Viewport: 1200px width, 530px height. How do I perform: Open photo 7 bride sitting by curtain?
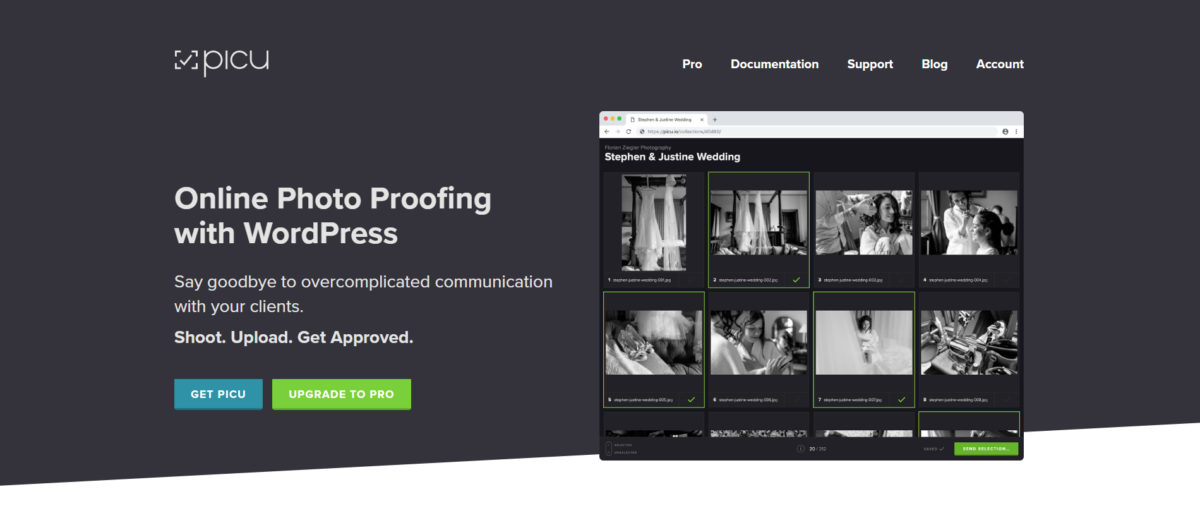(x=864, y=342)
